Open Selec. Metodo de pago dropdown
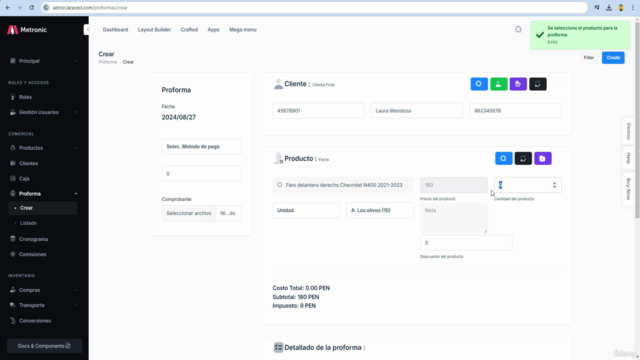 click(201, 146)
